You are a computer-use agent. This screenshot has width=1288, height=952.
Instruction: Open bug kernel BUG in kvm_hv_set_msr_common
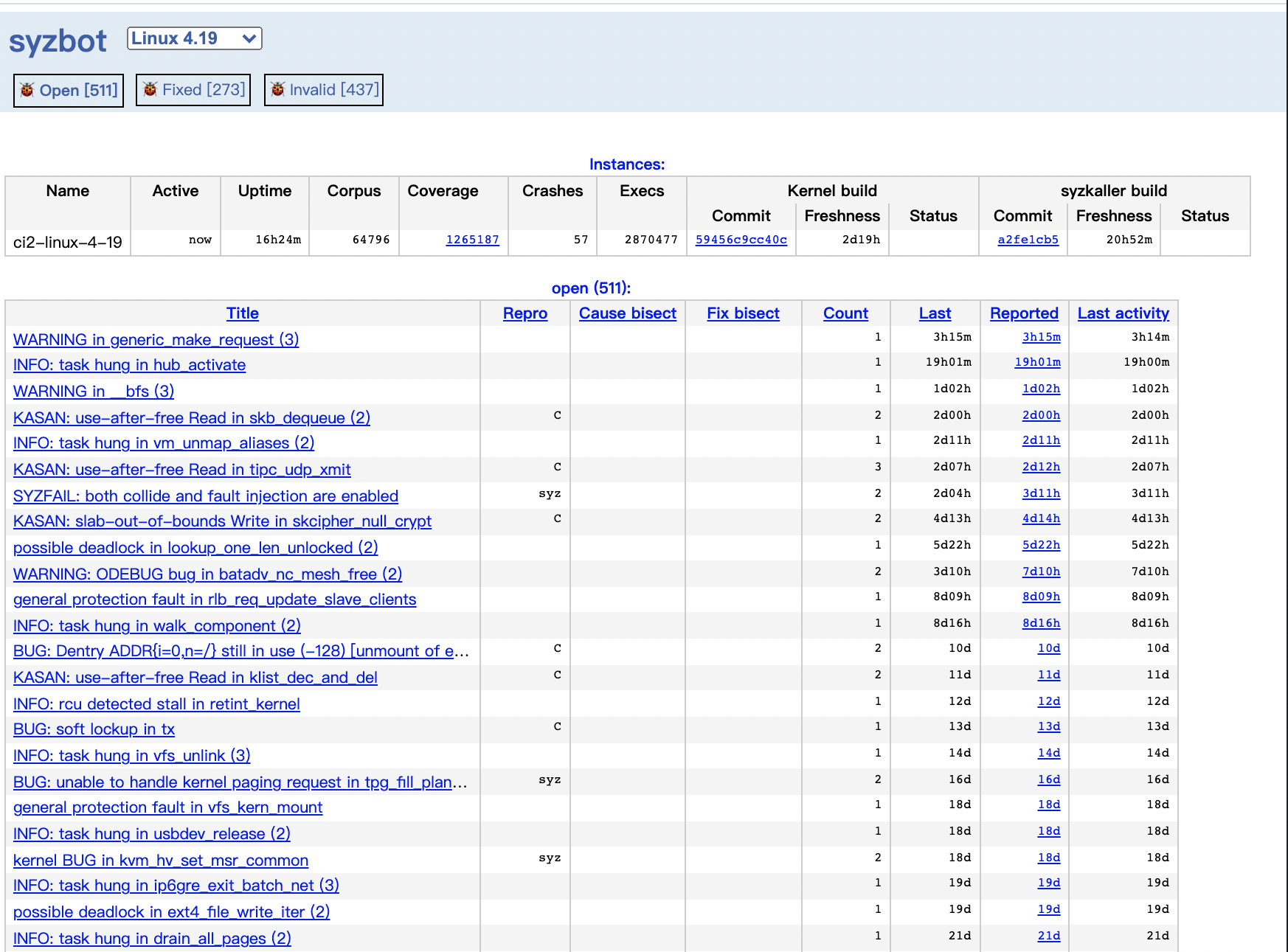click(161, 860)
